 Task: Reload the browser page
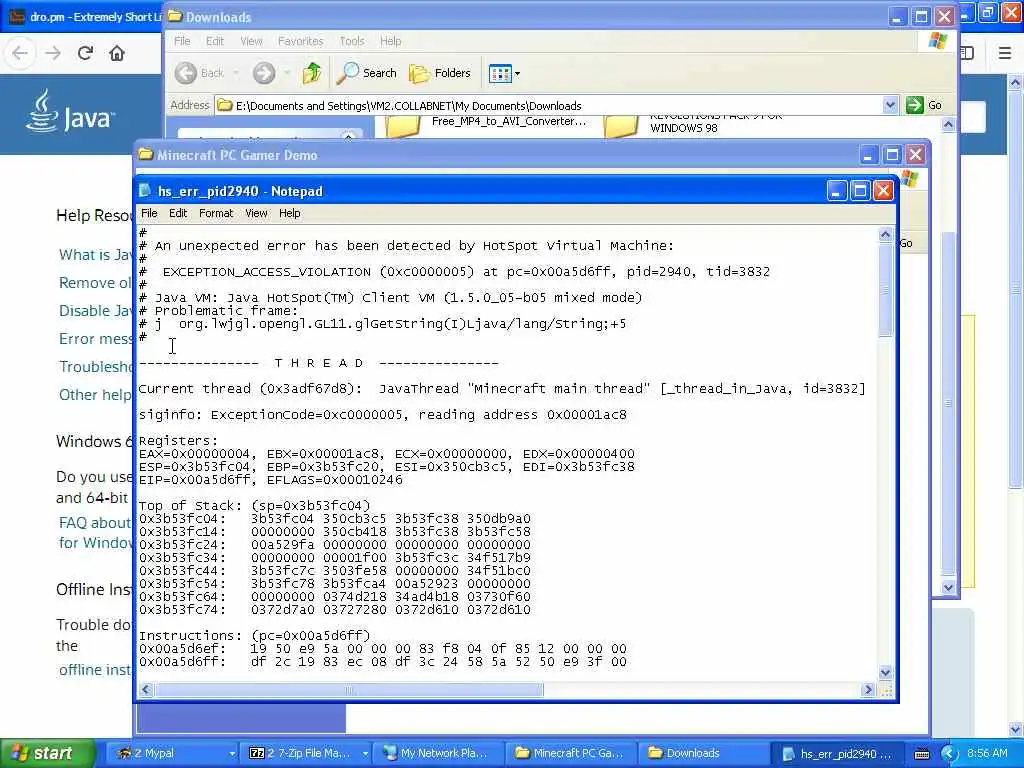85,53
